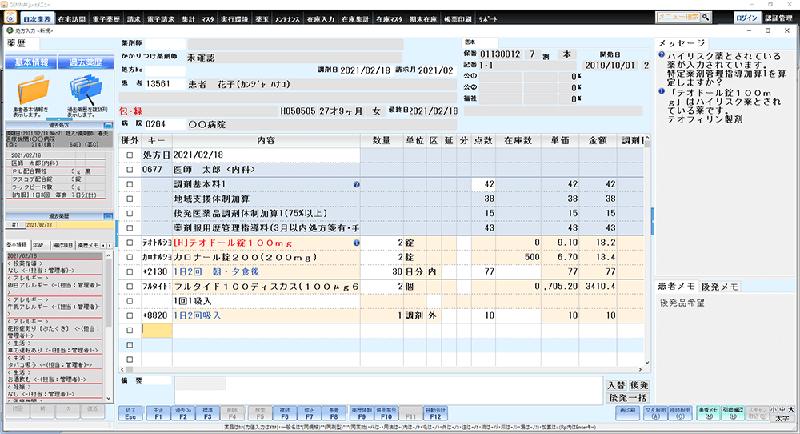Toggle the exclude checkbox on フルタイド row

pyautogui.click(x=129, y=285)
